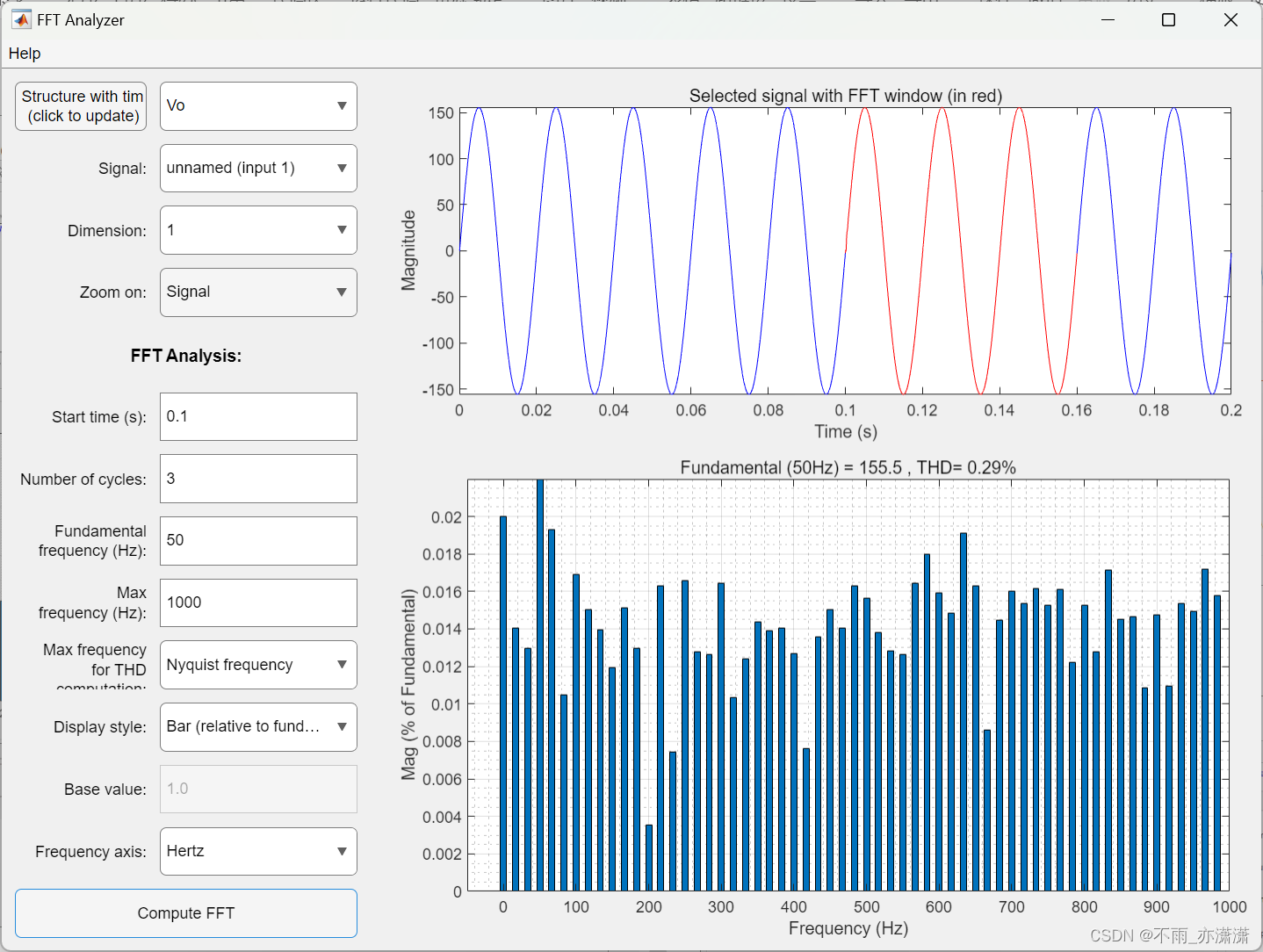Click the 'FFT Analysis:' heading
Viewport: 1263px width, 952px height.
click(x=186, y=356)
